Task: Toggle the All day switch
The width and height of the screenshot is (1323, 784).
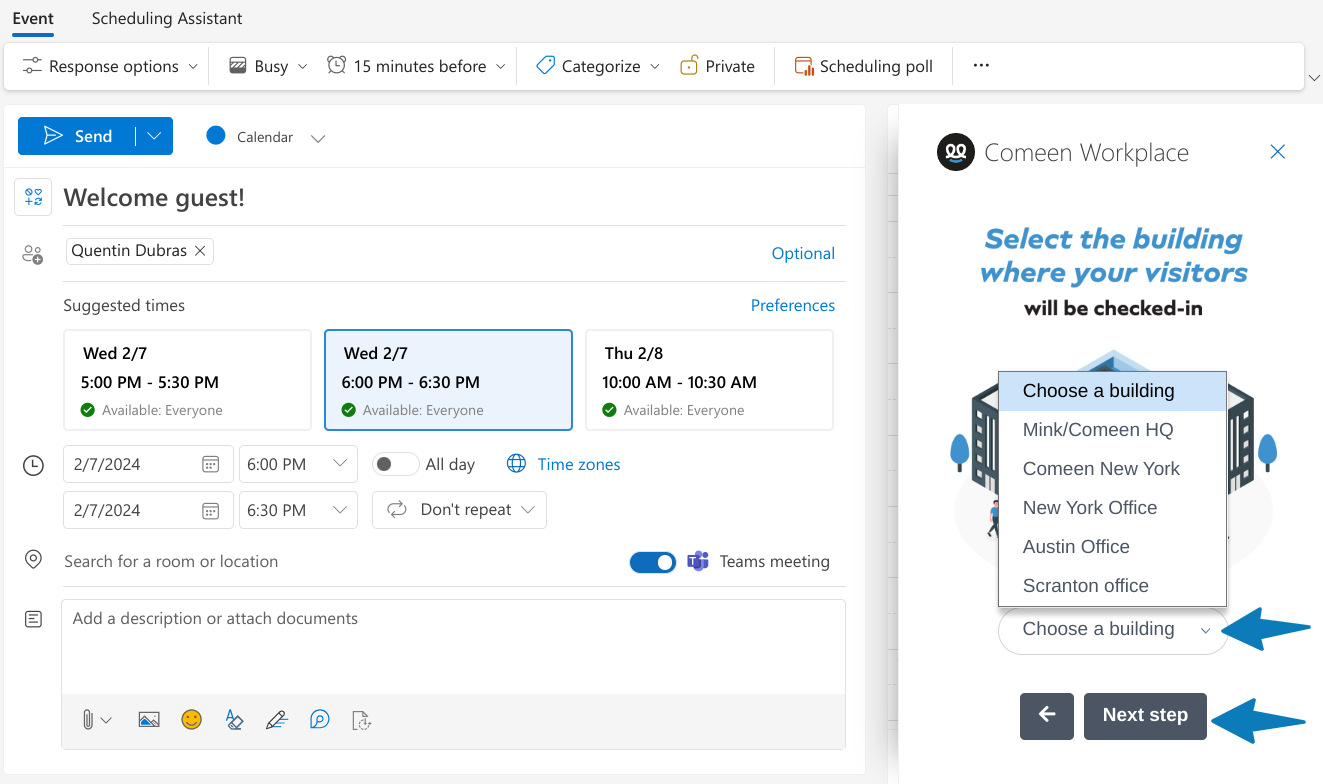Action: 396,464
